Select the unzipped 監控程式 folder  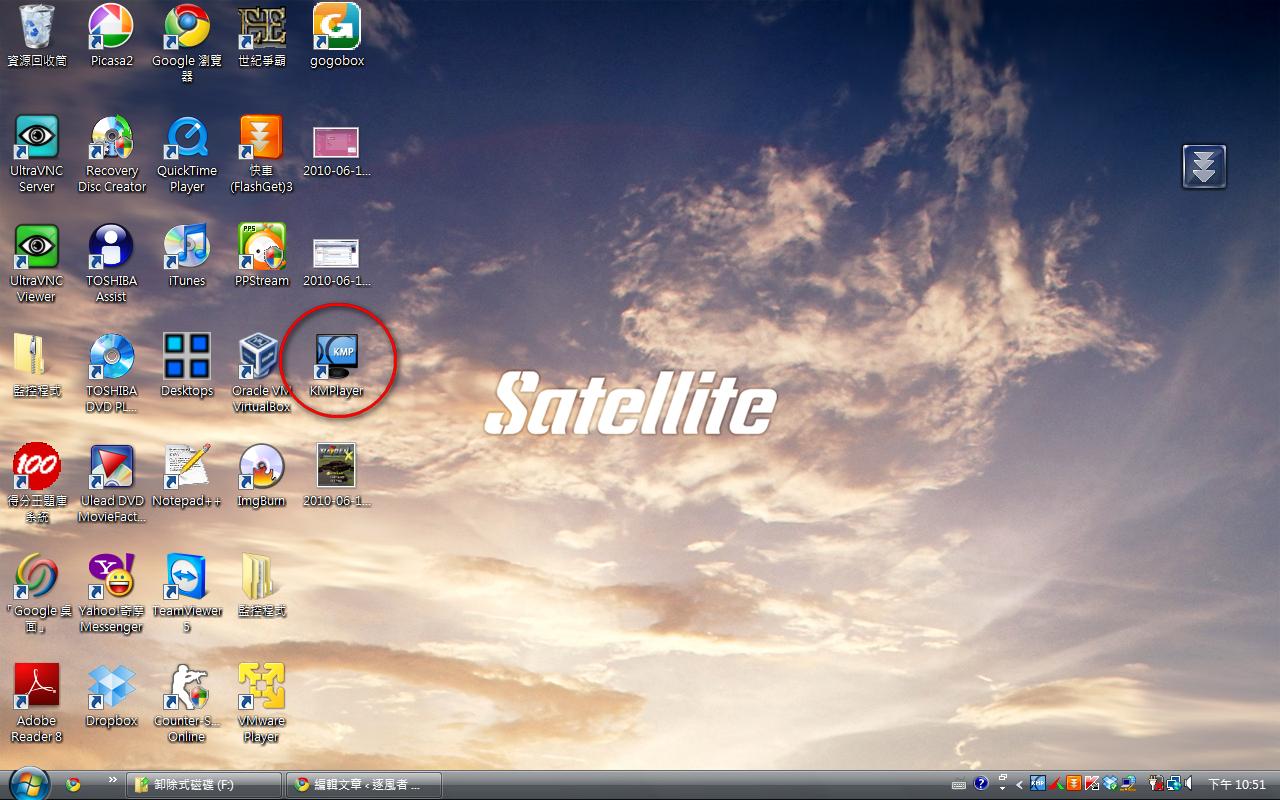click(261, 587)
